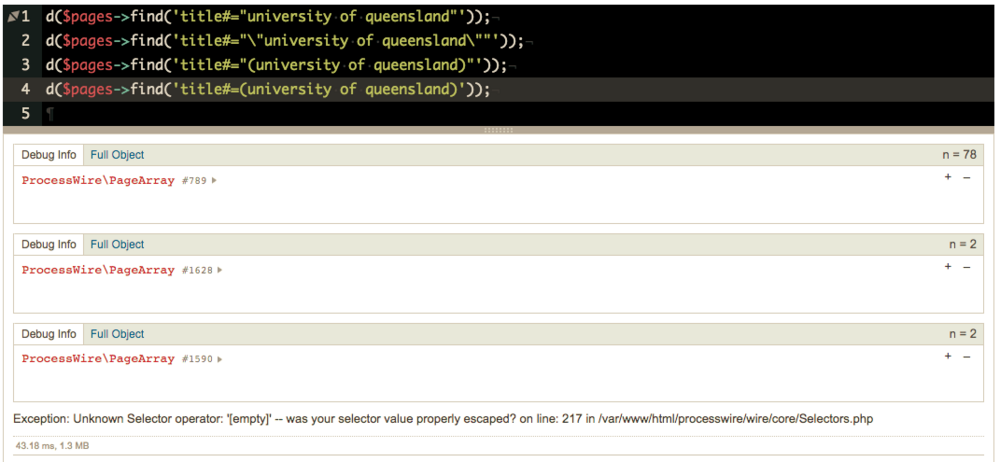Click the ProcessWire\PageArray #1590 label

click(98, 359)
